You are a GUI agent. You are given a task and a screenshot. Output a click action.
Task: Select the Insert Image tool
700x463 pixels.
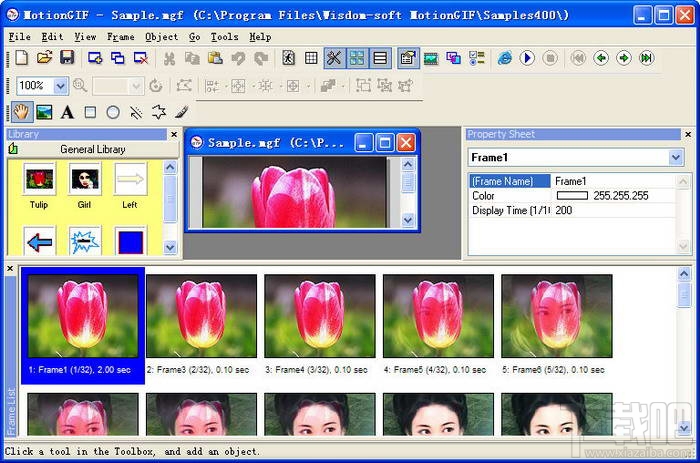[44, 112]
